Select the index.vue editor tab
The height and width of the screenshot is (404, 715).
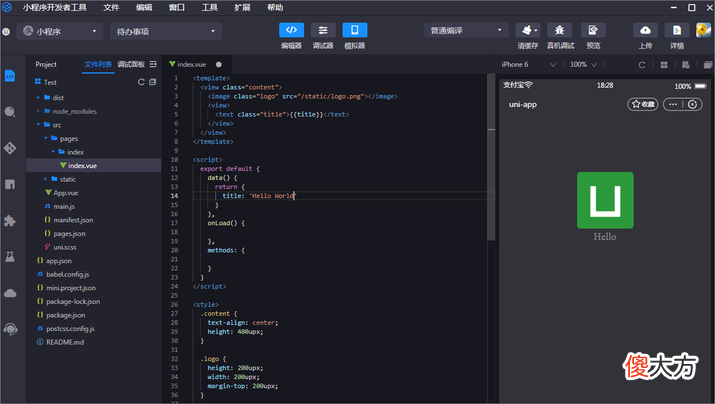click(195, 64)
